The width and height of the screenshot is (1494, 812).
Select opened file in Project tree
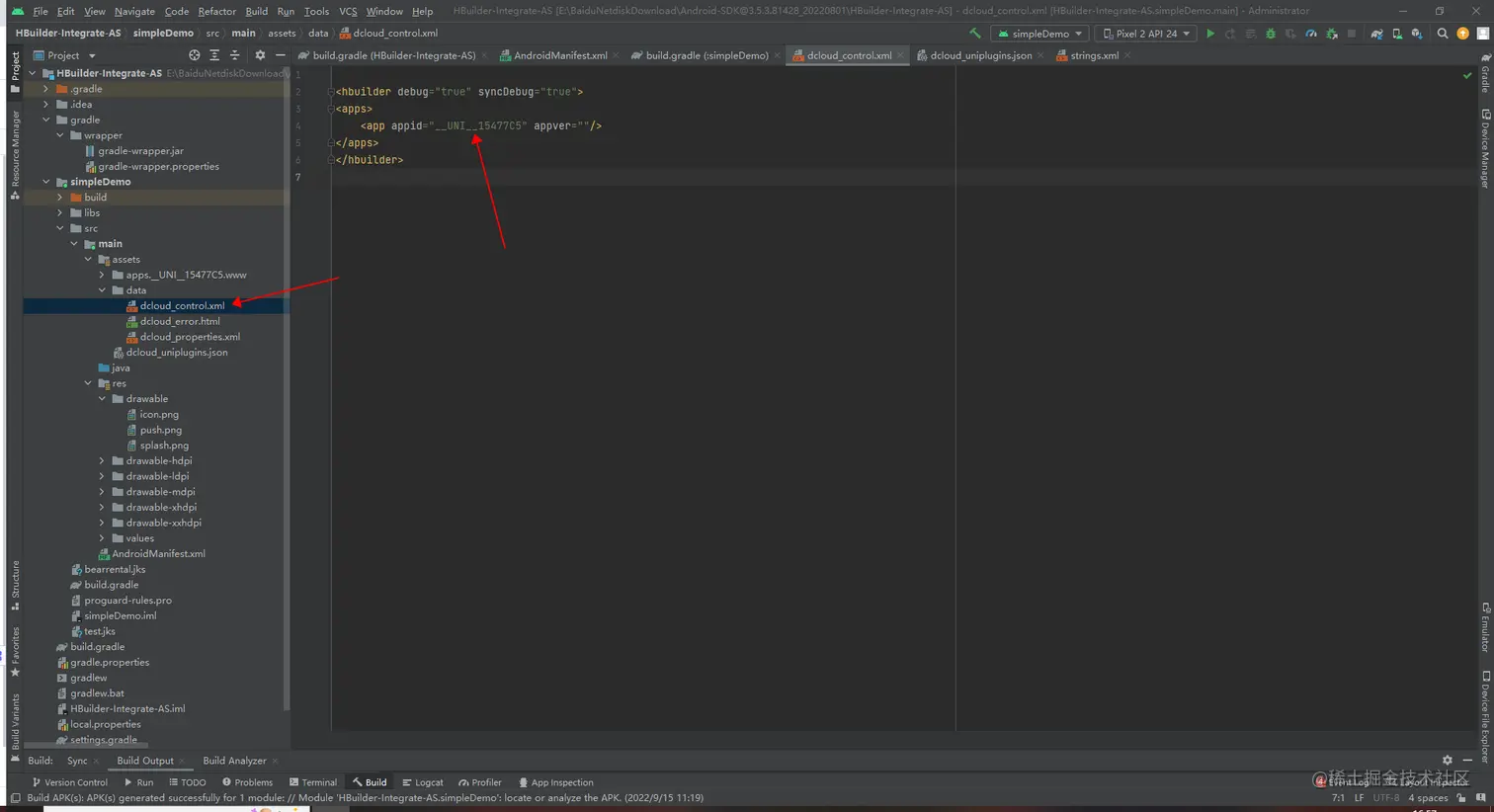194,55
